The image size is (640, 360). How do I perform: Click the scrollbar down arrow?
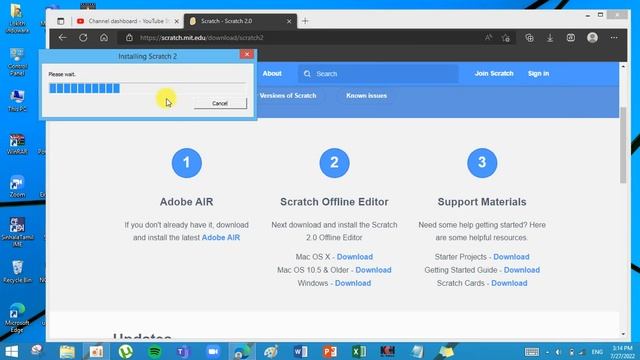[x=623, y=334]
